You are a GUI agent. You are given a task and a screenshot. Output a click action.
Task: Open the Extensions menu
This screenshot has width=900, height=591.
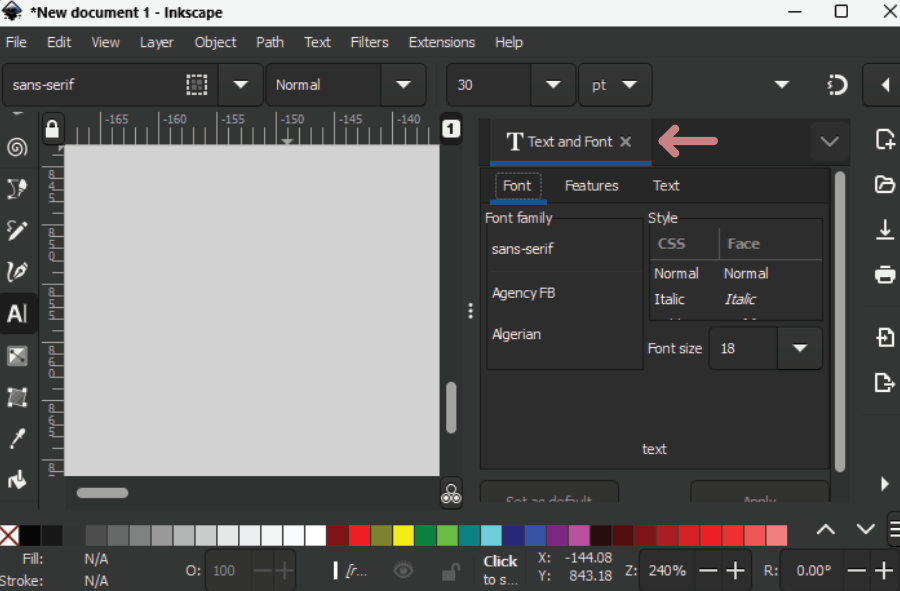click(x=441, y=42)
